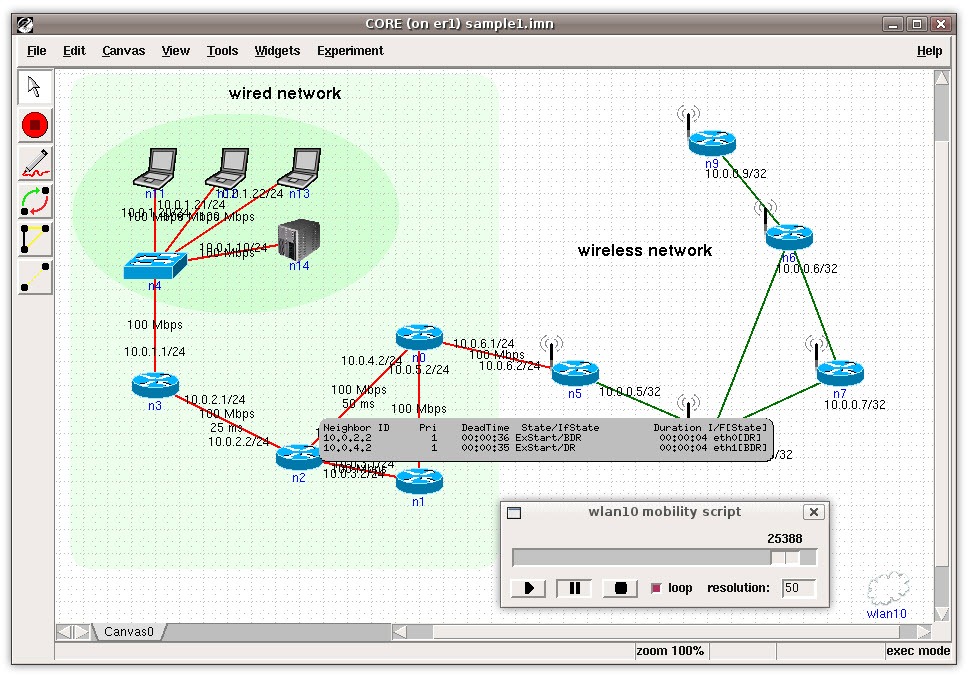Stop the mobility script playback

click(620, 588)
